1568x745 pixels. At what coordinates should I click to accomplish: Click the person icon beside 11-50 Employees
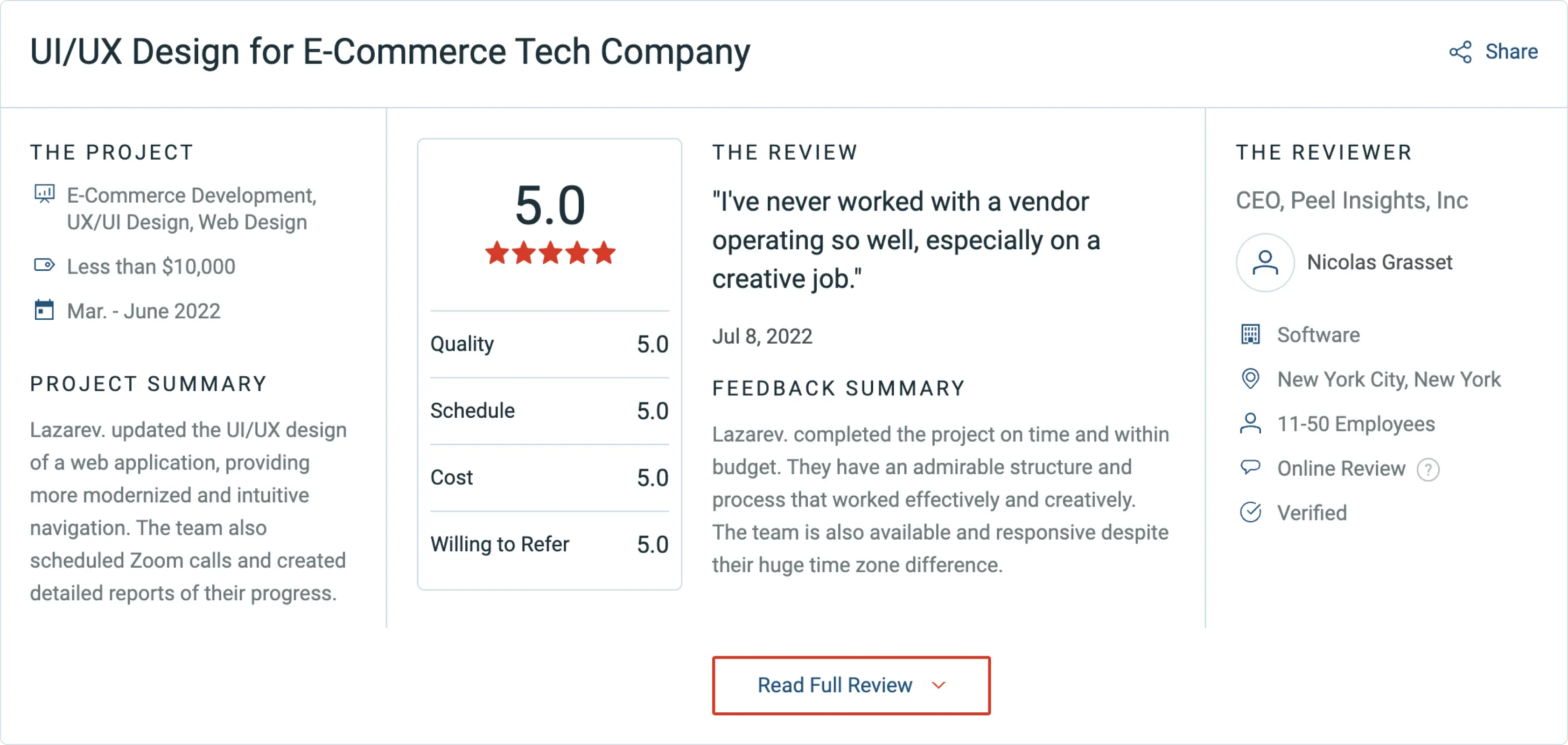(x=1252, y=423)
